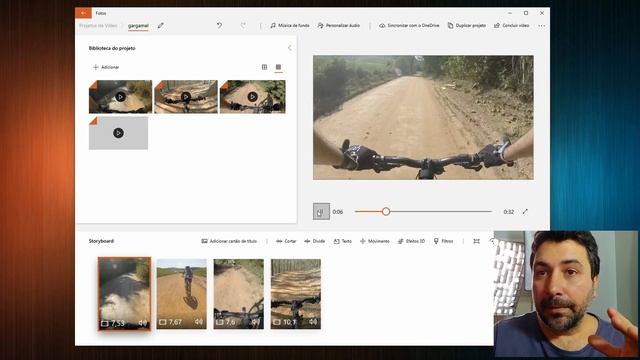
Task: Click the Storyboard heading label
Action: coord(101,241)
